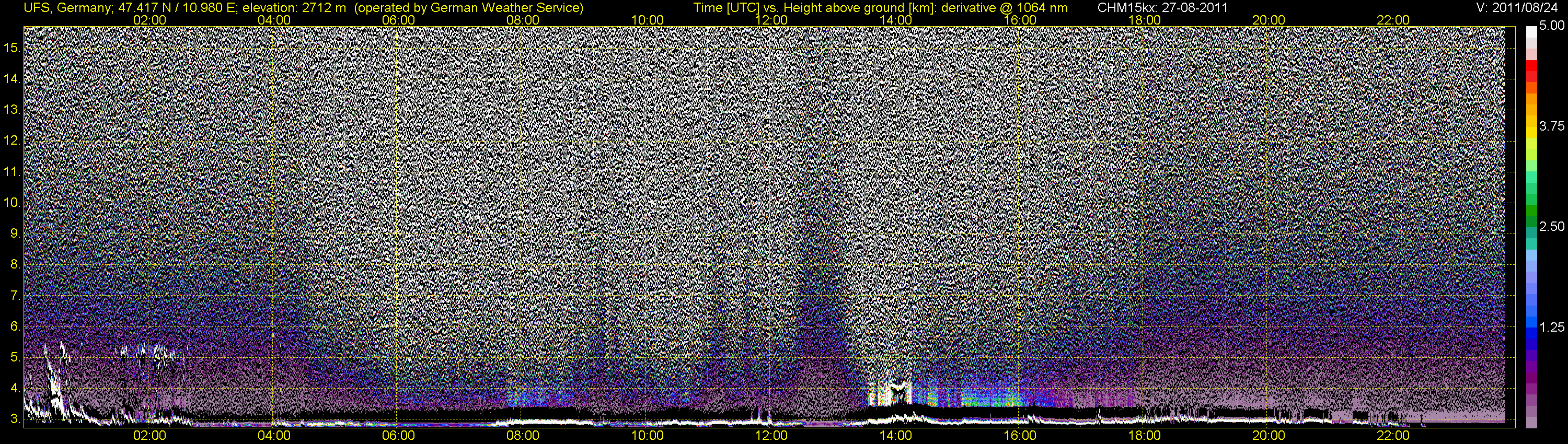
Task: Click the height axis label 7. km
Action: tap(15, 296)
